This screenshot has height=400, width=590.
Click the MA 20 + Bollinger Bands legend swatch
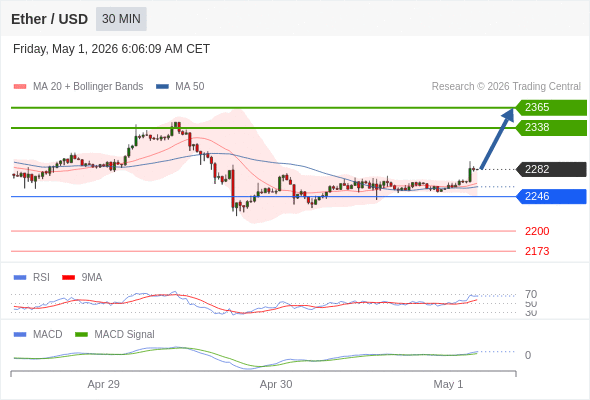pos(20,87)
